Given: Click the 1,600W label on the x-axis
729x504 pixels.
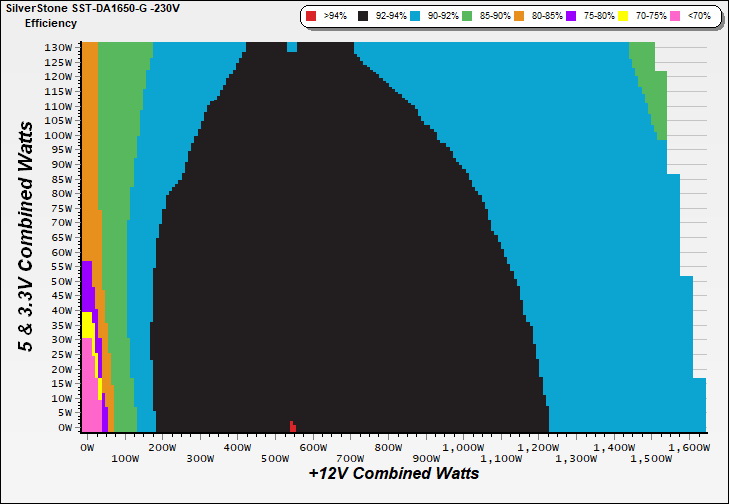Looking at the screenshot, I should click(x=688, y=449).
